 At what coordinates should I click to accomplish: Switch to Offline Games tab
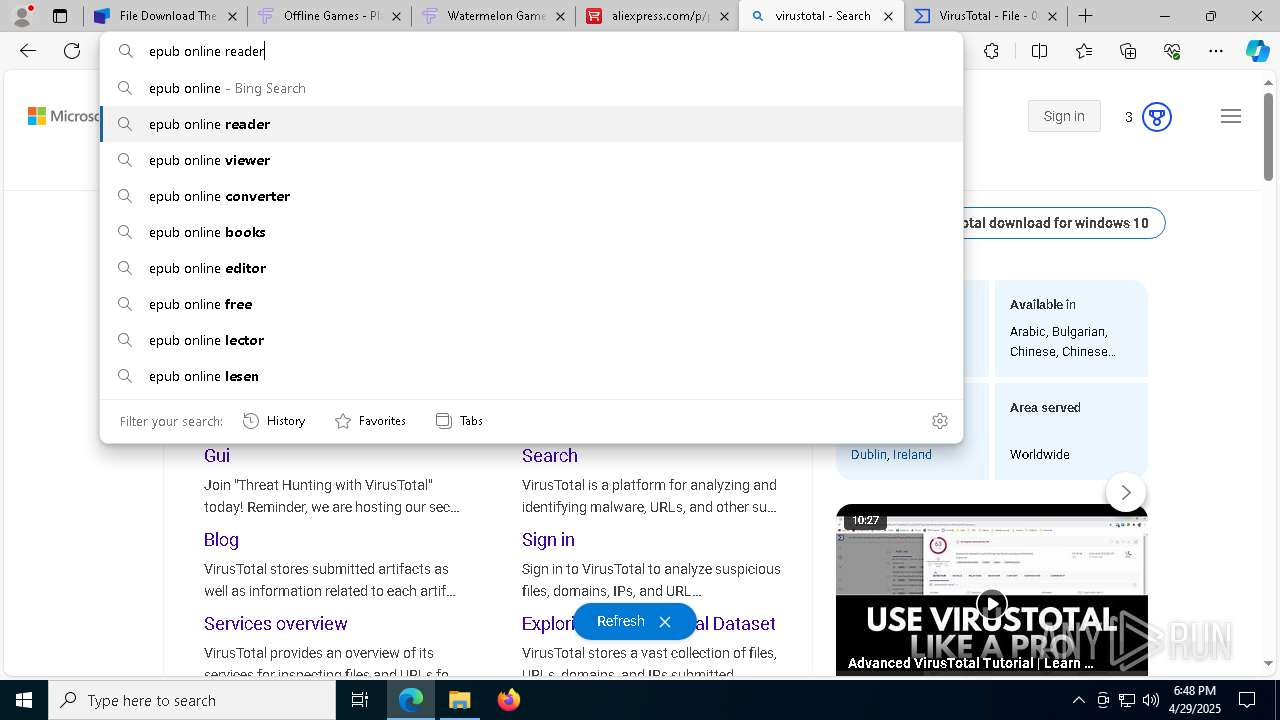[328, 16]
